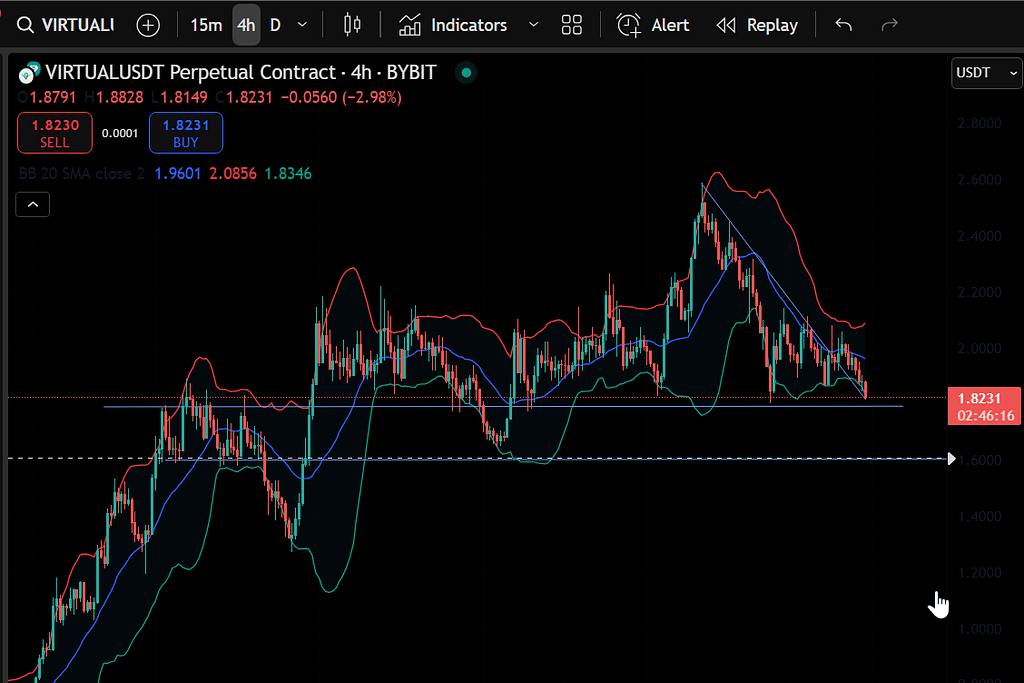Click the add symbol plus icon
This screenshot has height=683, width=1024.
(x=148, y=25)
